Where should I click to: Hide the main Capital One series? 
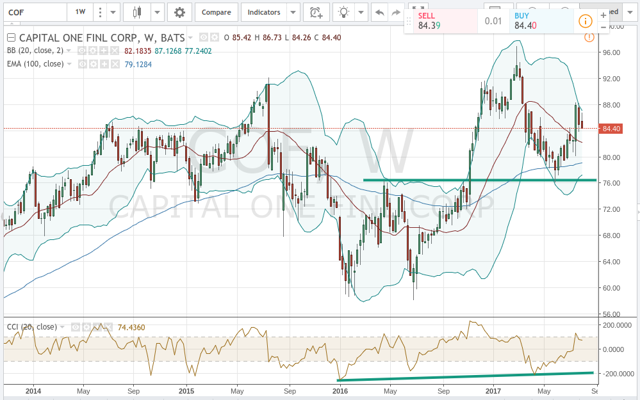point(203,38)
